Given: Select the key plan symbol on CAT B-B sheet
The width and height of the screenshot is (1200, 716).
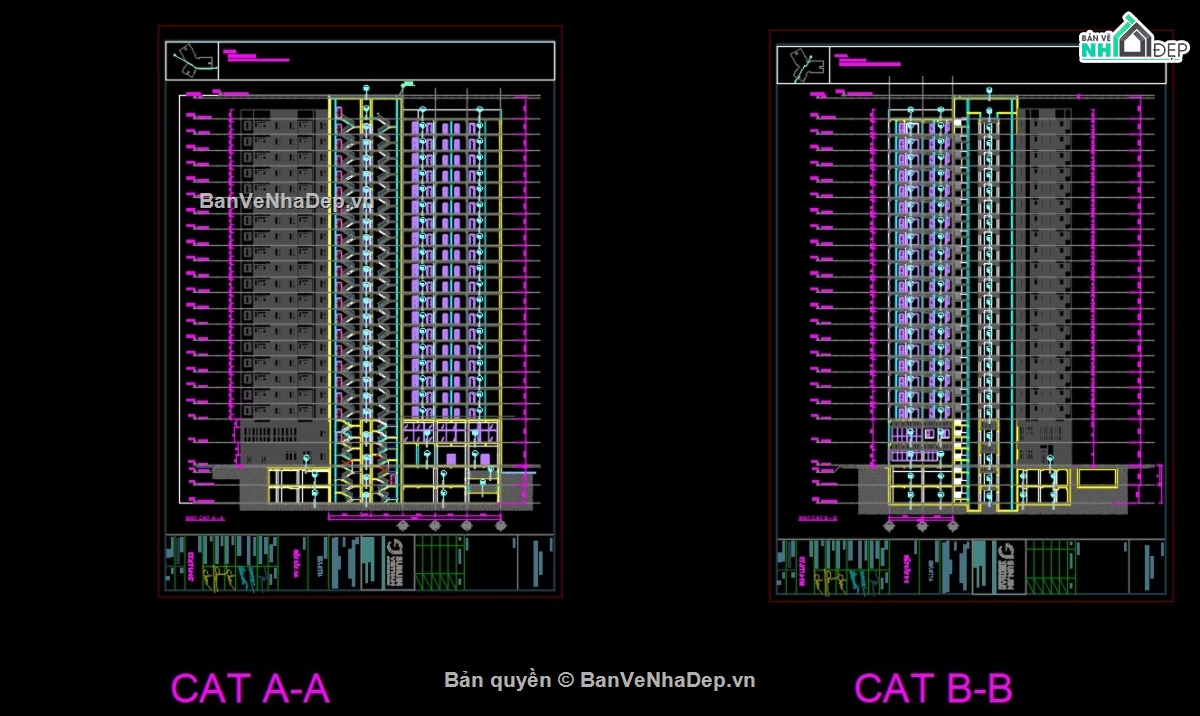Looking at the screenshot, I should (804, 65).
